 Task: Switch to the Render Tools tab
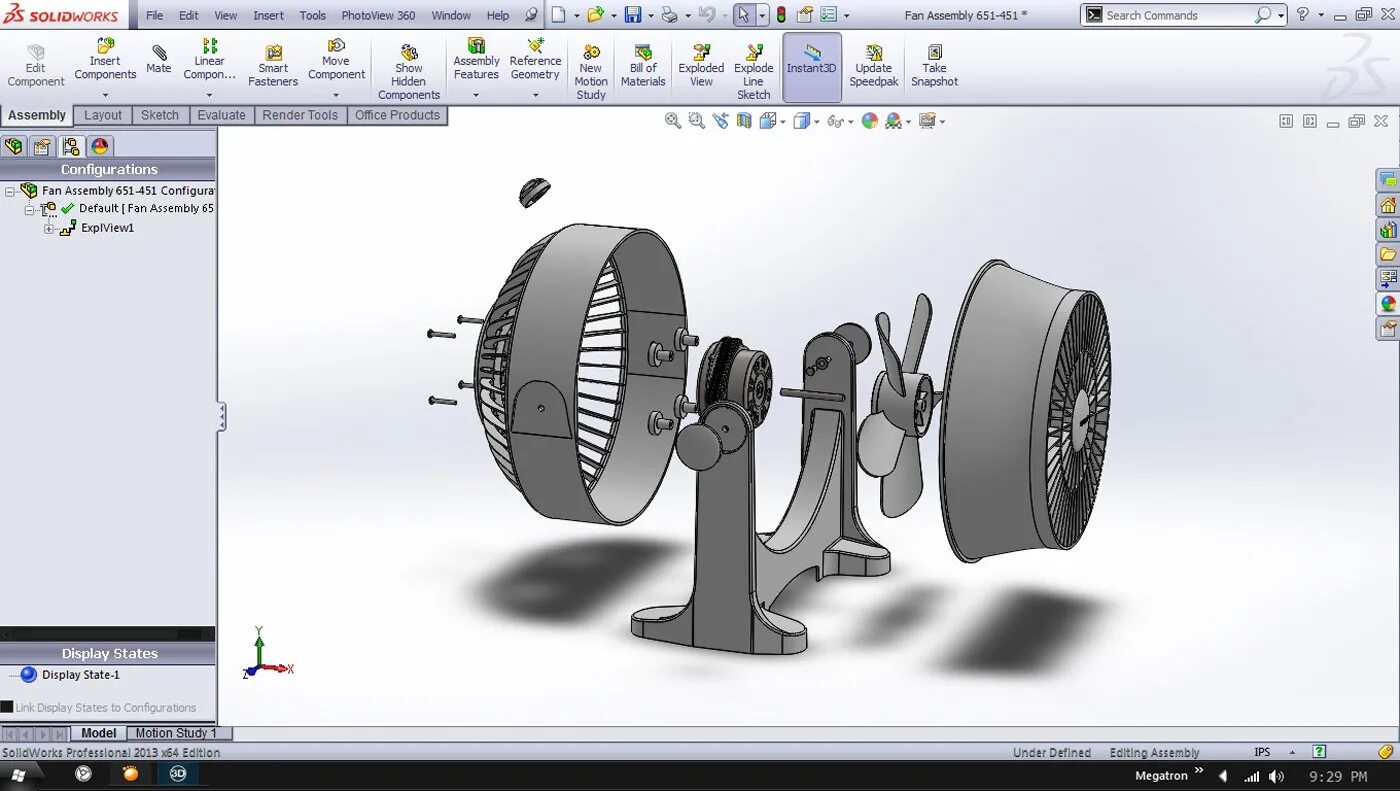click(300, 115)
